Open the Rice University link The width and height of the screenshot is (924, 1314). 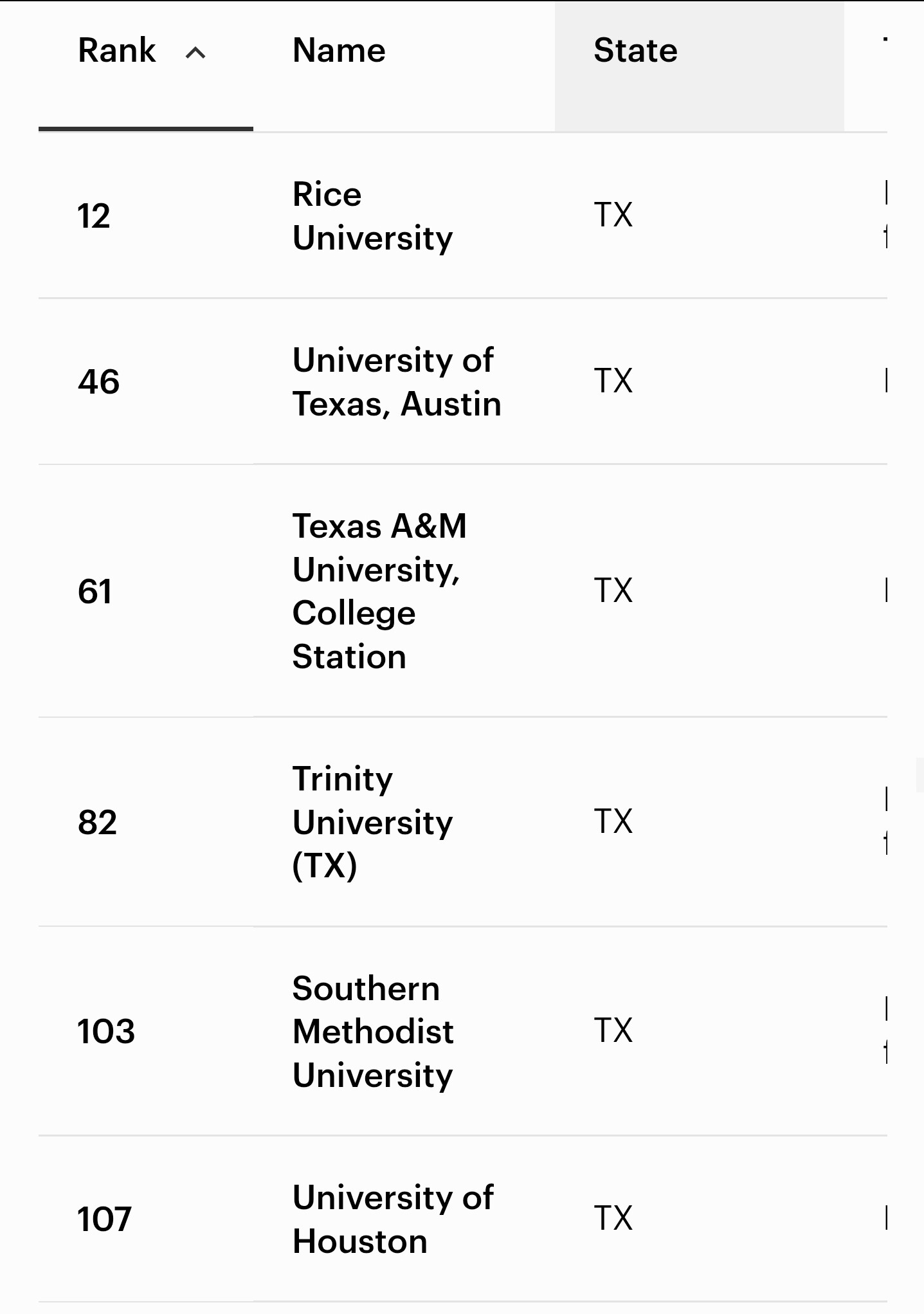coord(372,216)
